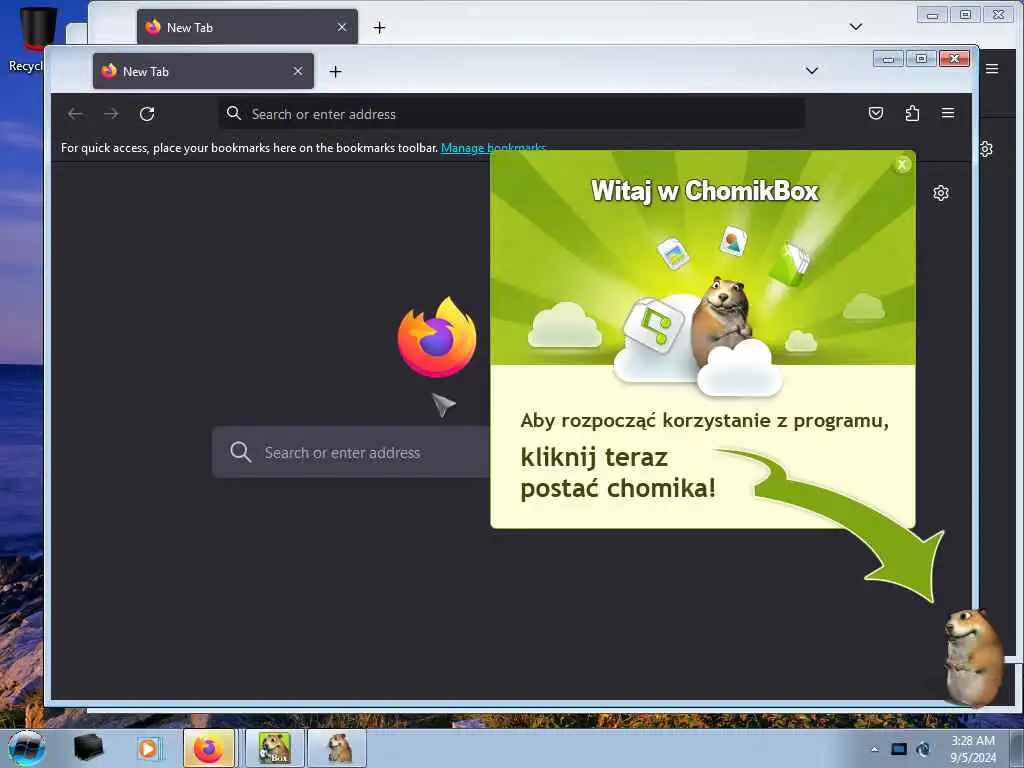Click the new tab settings gear in front window
Viewport: 1024px width, 768px height.
coord(941,193)
